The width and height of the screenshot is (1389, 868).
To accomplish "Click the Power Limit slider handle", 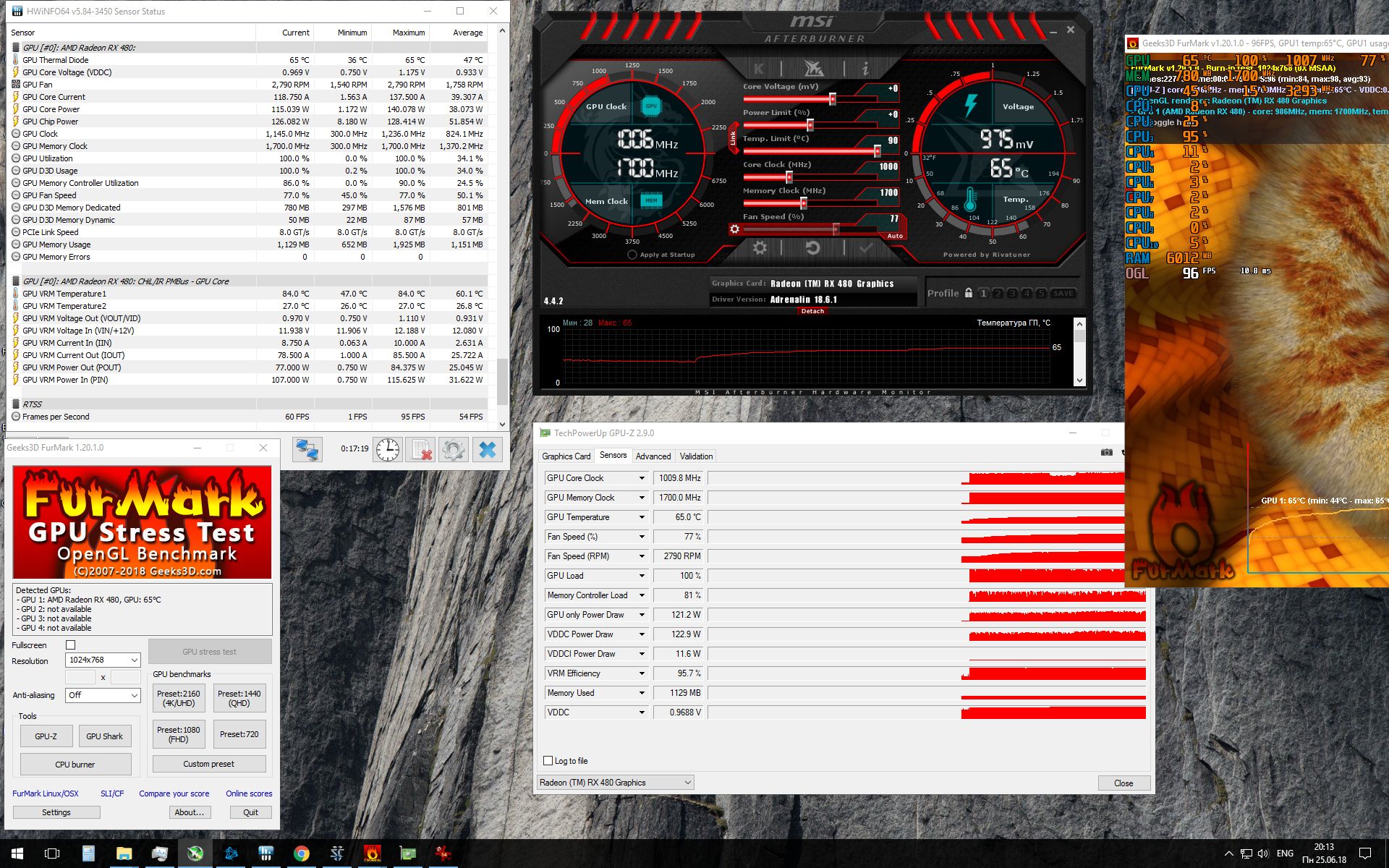I will 810,125.
